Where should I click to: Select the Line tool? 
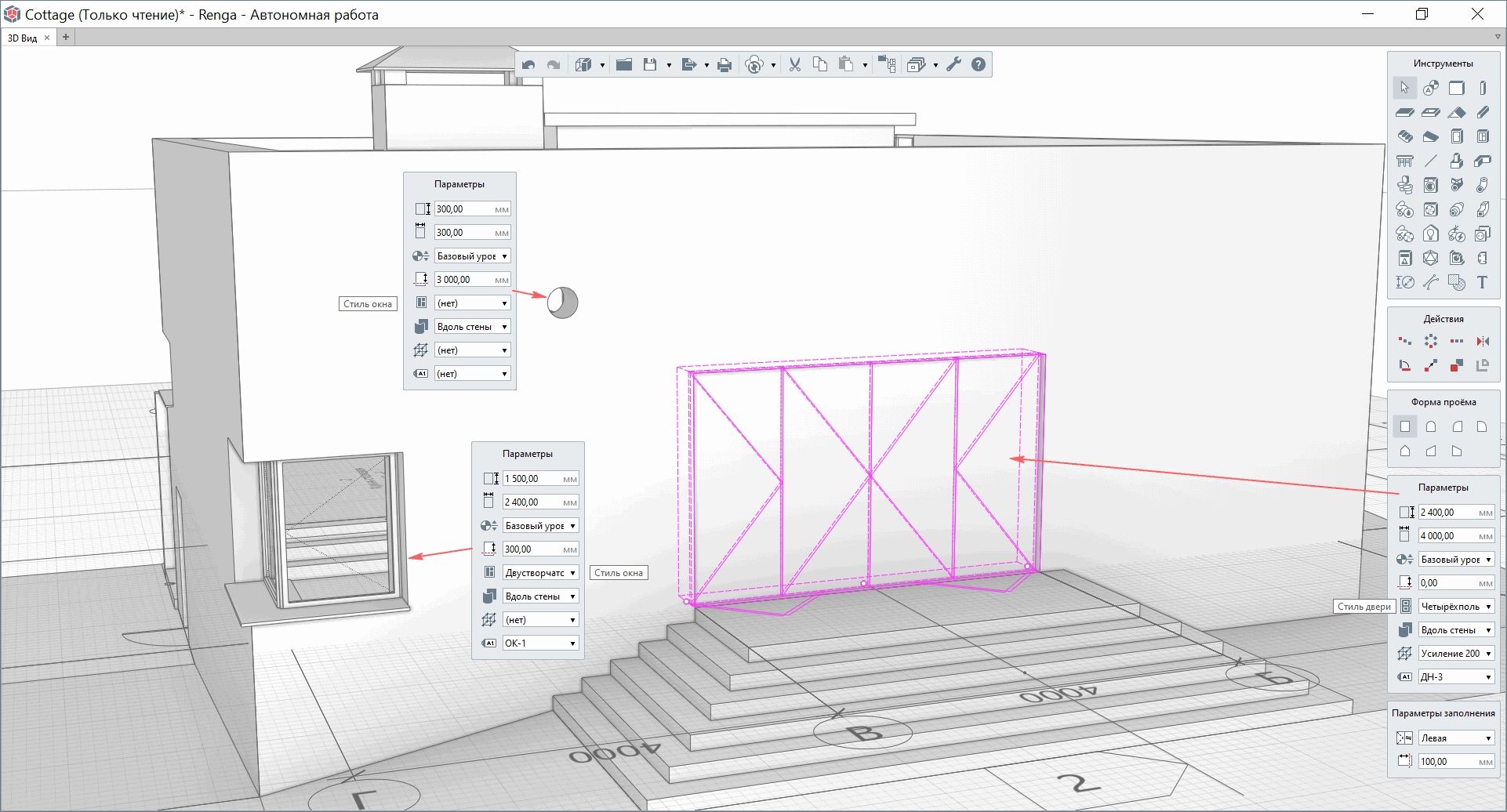1430,161
